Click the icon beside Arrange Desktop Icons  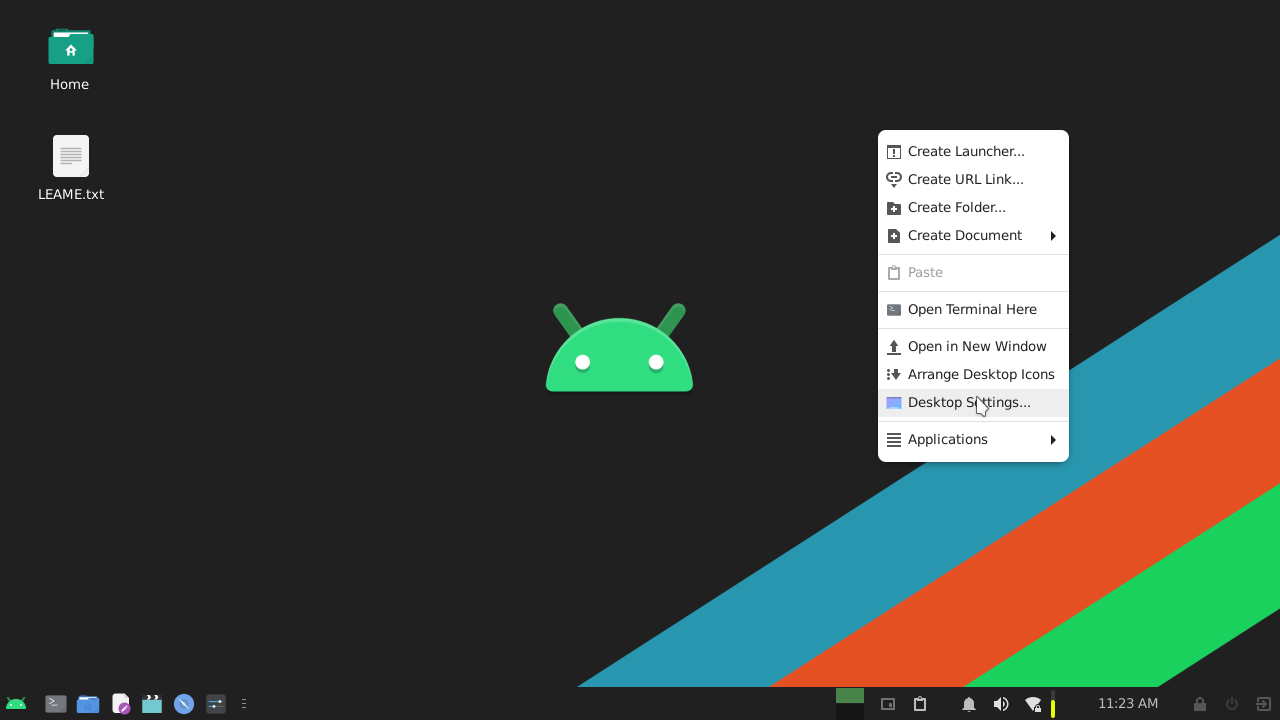894,374
